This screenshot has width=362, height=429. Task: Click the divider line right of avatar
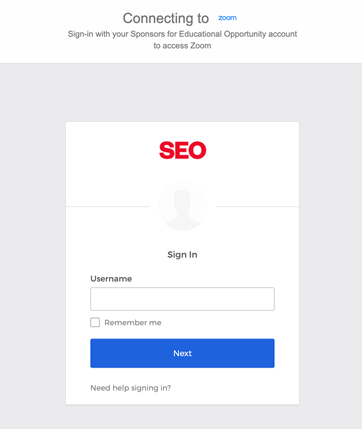pos(258,206)
